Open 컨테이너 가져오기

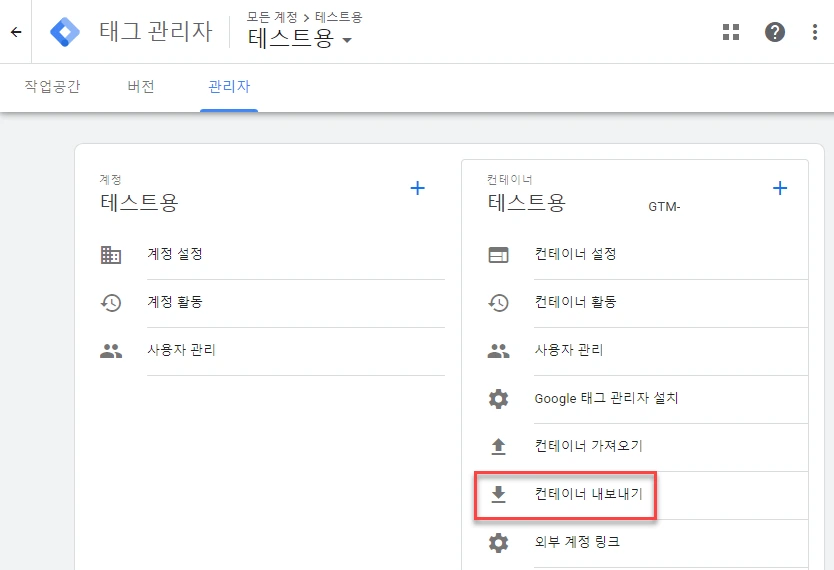coord(589,446)
